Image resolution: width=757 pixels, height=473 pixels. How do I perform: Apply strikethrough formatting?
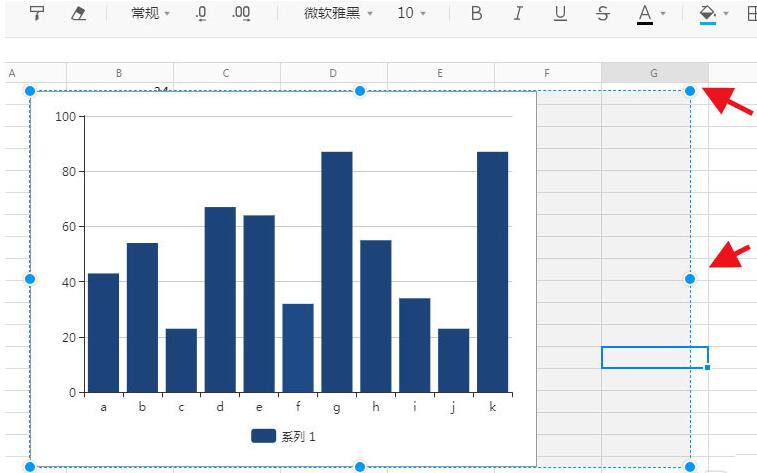pos(603,13)
